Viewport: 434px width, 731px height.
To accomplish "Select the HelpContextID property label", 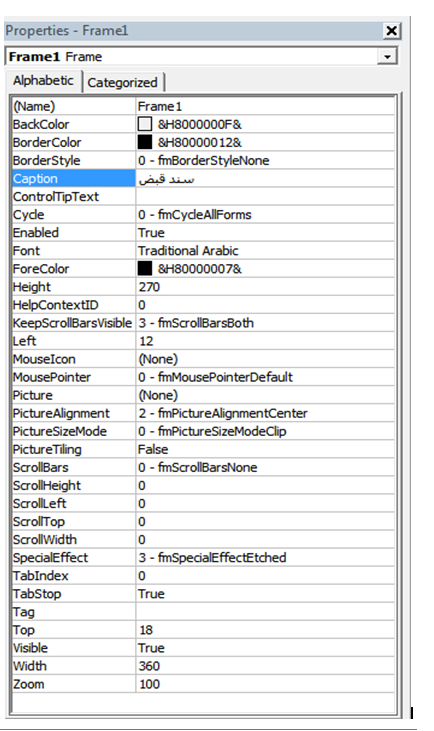I will [x=55, y=305].
